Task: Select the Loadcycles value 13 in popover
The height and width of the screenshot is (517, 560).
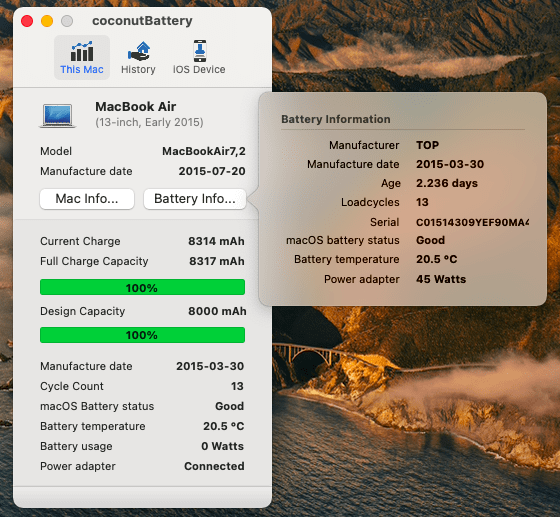Action: tap(422, 202)
